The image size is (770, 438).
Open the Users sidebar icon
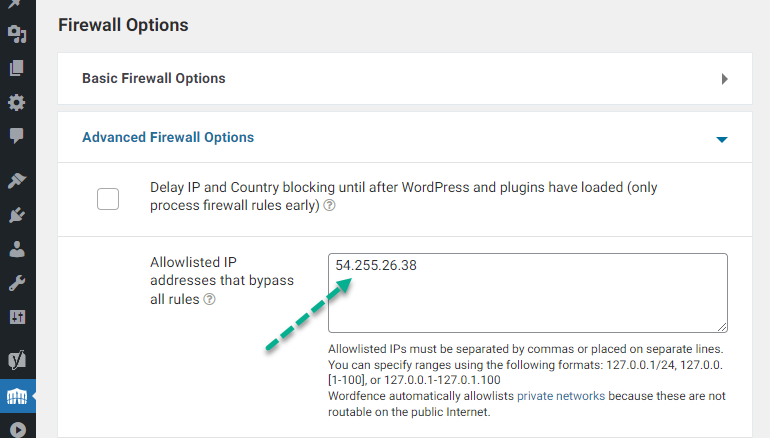tap(17, 249)
